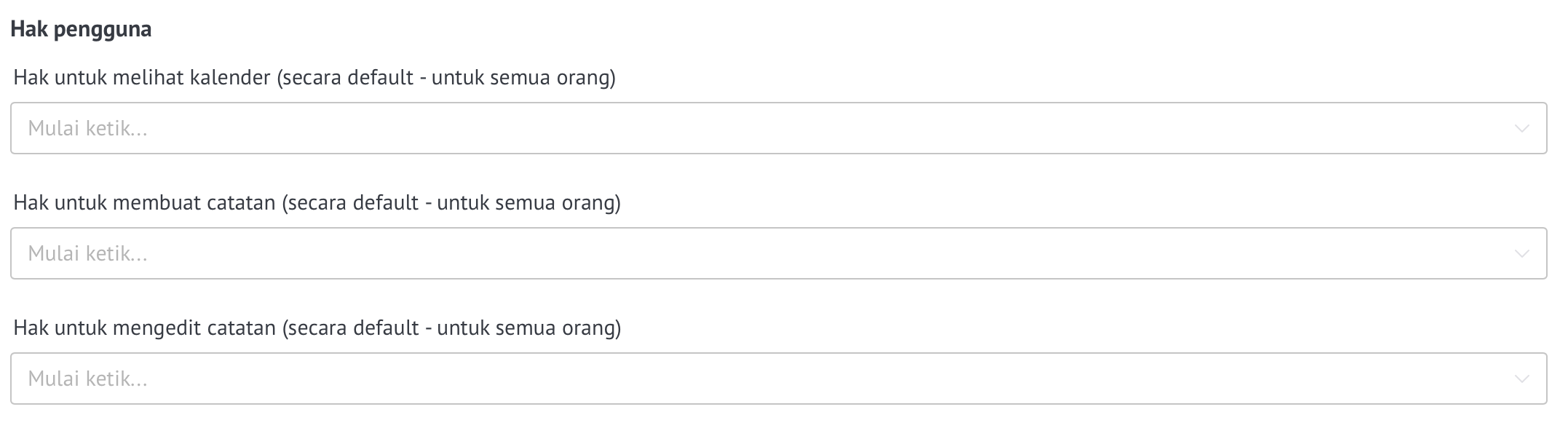Focus the 'Mulai ketik...' field for membuat catatan
1568x444 pixels.
pyautogui.click(x=778, y=253)
